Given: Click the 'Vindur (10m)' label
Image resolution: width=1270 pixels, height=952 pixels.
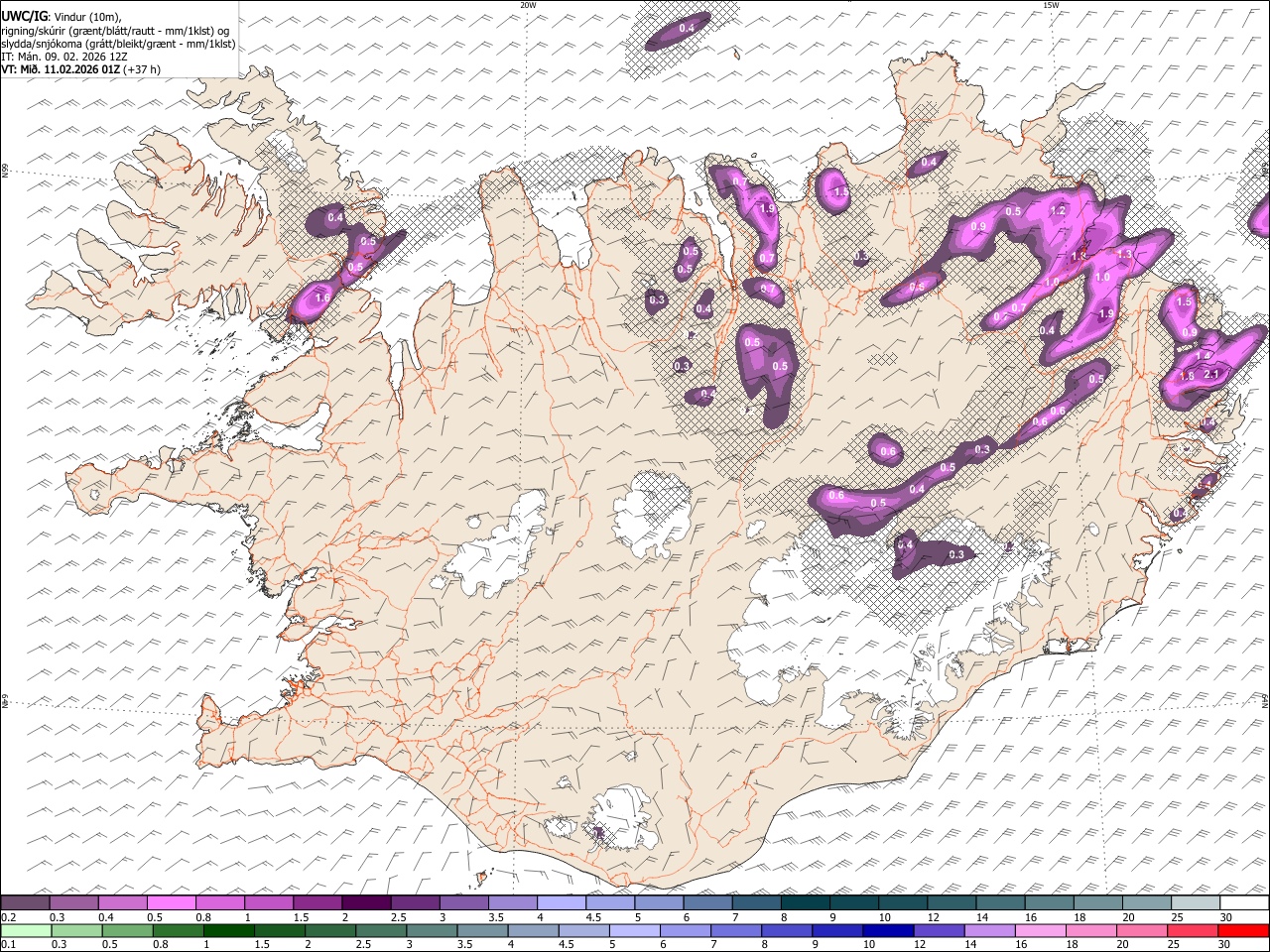Looking at the screenshot, I should tap(85, 17).
